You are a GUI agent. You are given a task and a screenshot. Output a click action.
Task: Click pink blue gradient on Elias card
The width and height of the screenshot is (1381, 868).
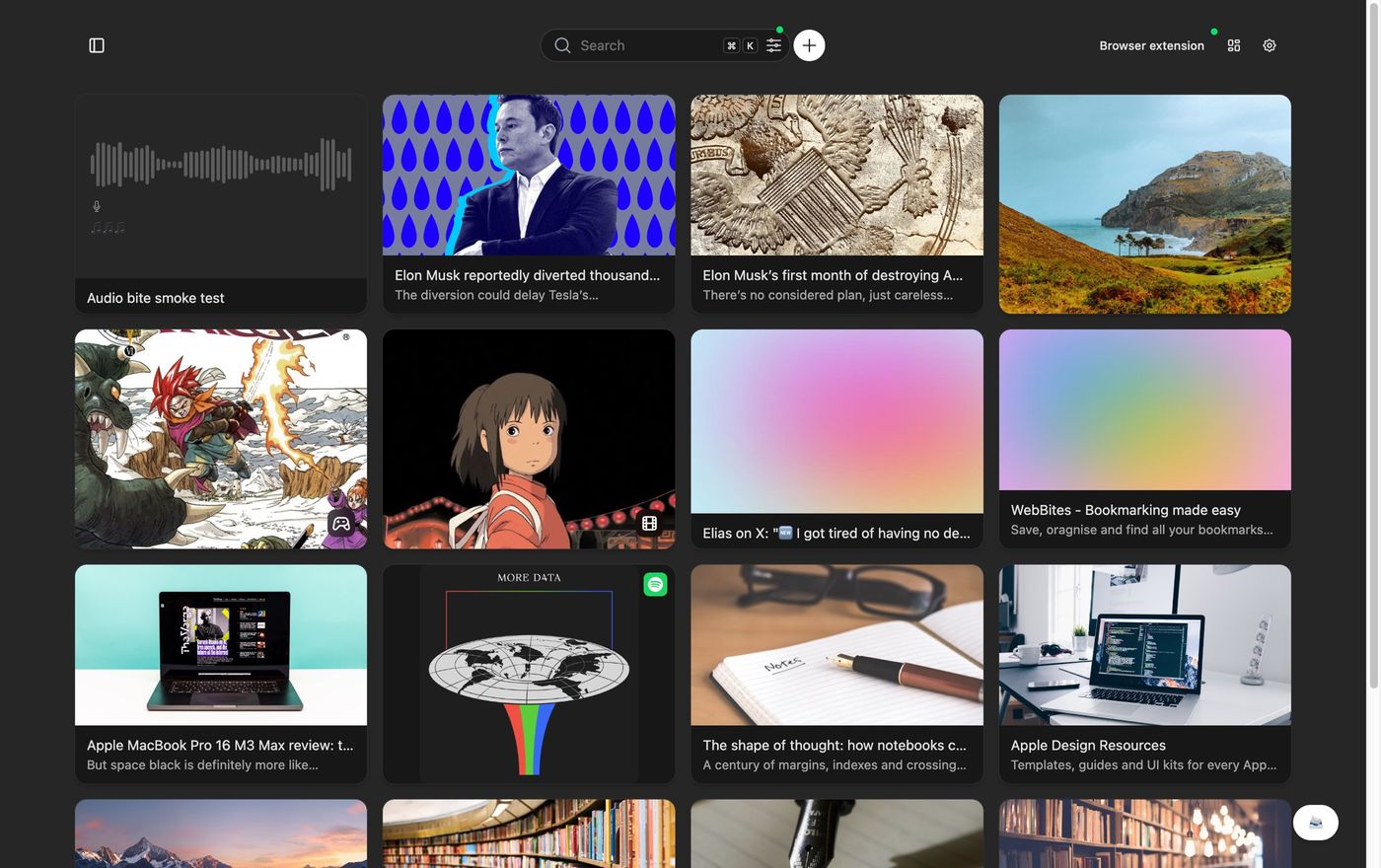(836, 421)
